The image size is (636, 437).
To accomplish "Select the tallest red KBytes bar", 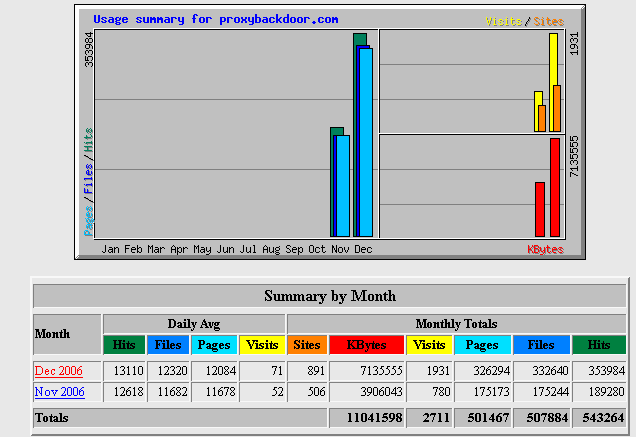I will coord(555,187).
